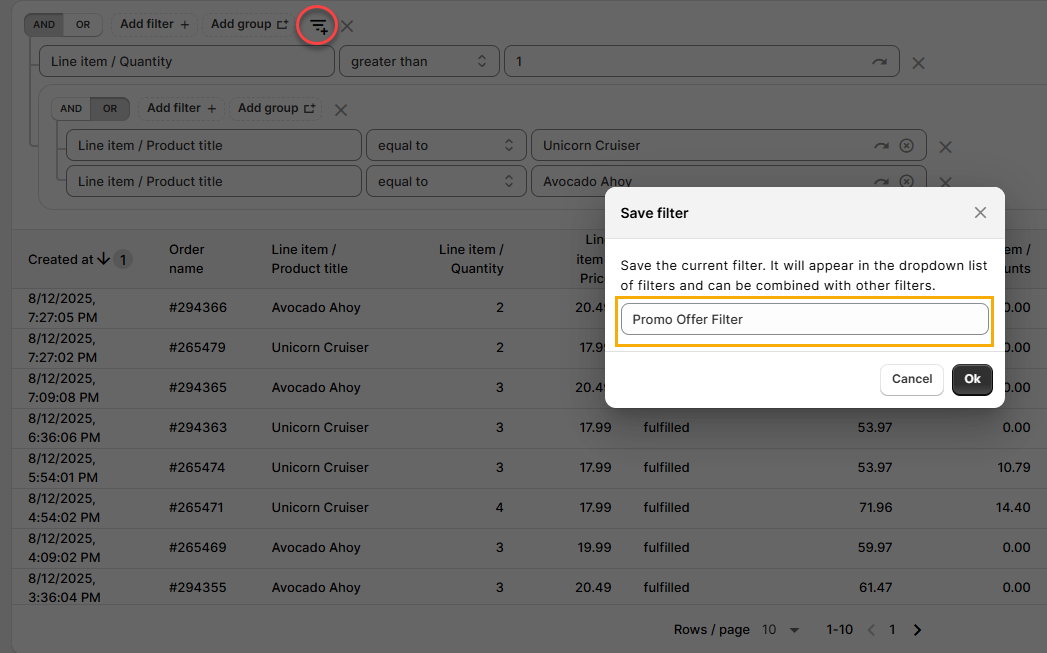Image resolution: width=1047 pixels, height=653 pixels.
Task: Go to the next page of results
Action: point(917,630)
